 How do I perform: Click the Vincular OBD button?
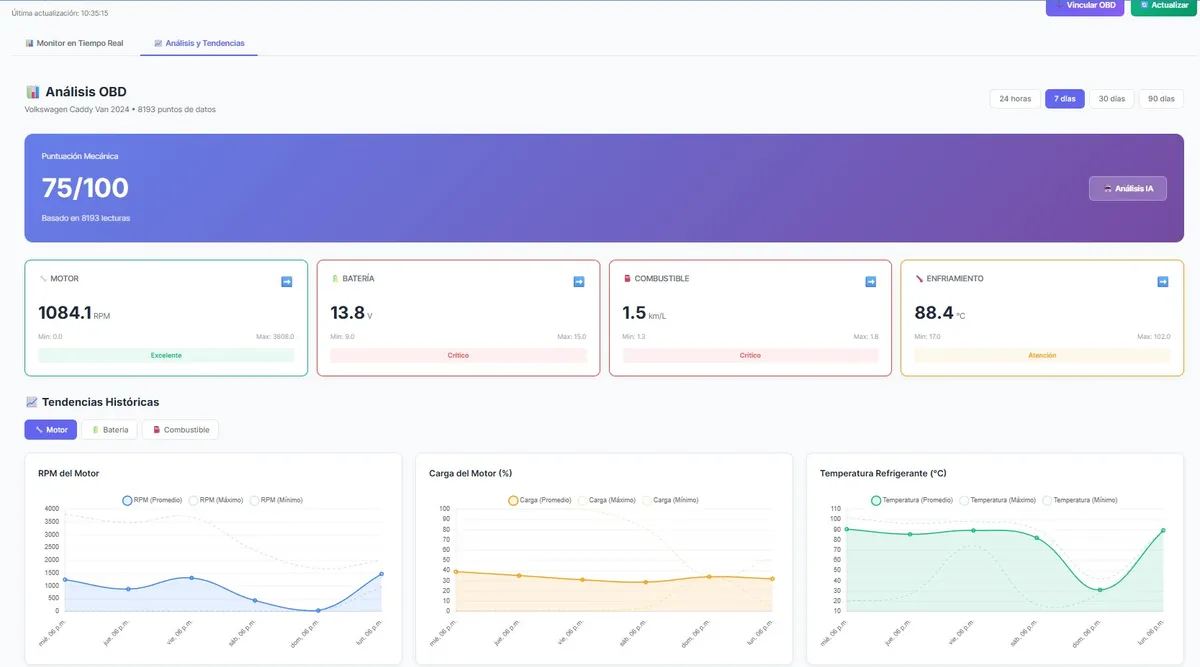[1085, 5]
